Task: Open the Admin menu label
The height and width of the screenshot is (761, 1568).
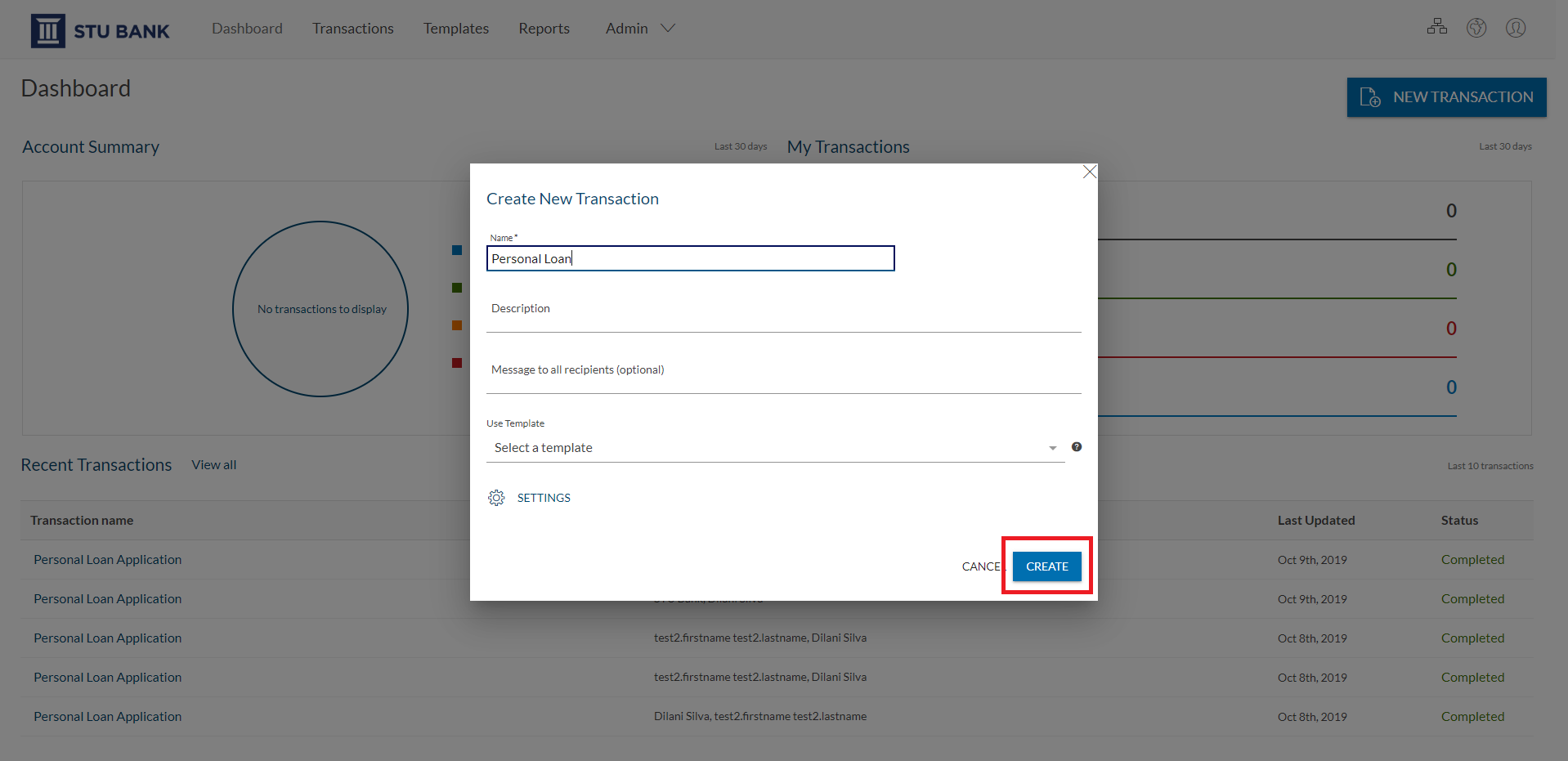Action: [627, 29]
